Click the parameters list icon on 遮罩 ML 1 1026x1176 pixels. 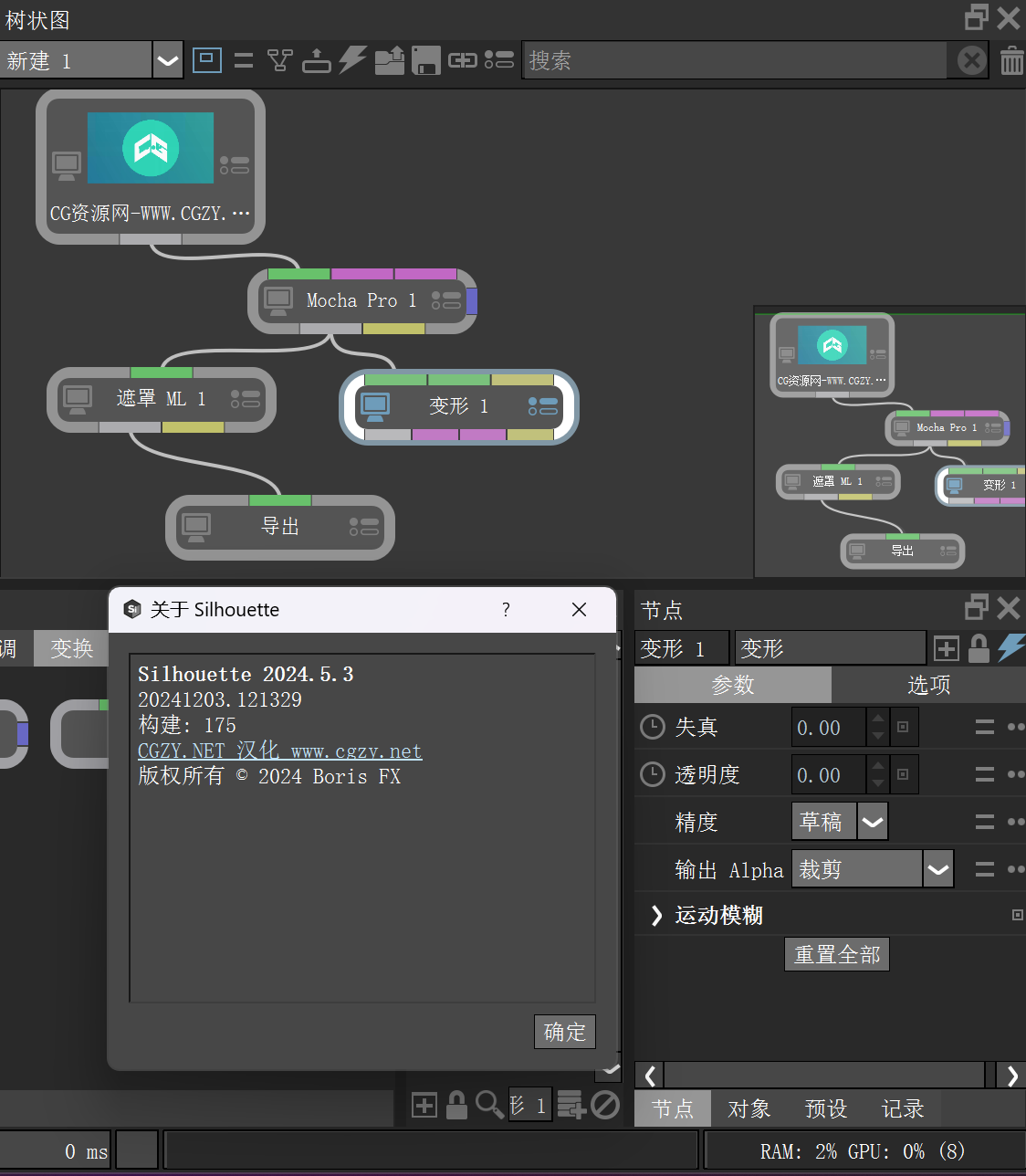click(246, 399)
